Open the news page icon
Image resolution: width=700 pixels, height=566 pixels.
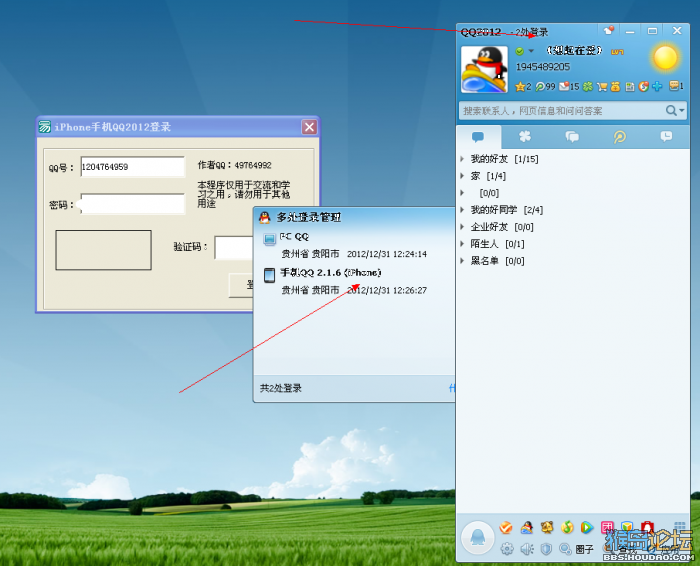[629, 87]
